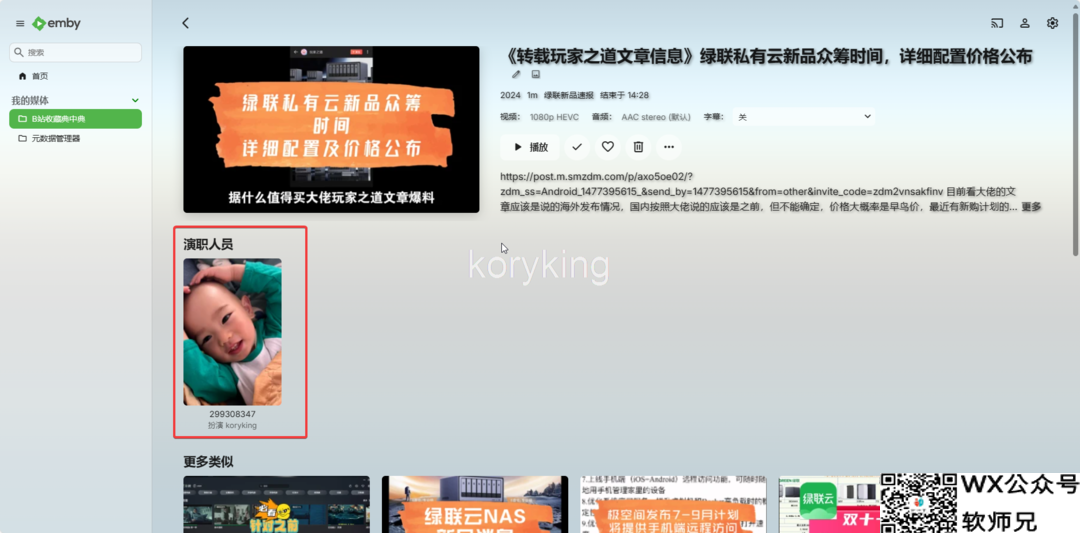1080x533 pixels.
Task: Click the 播放 play button
Action: tap(530, 147)
